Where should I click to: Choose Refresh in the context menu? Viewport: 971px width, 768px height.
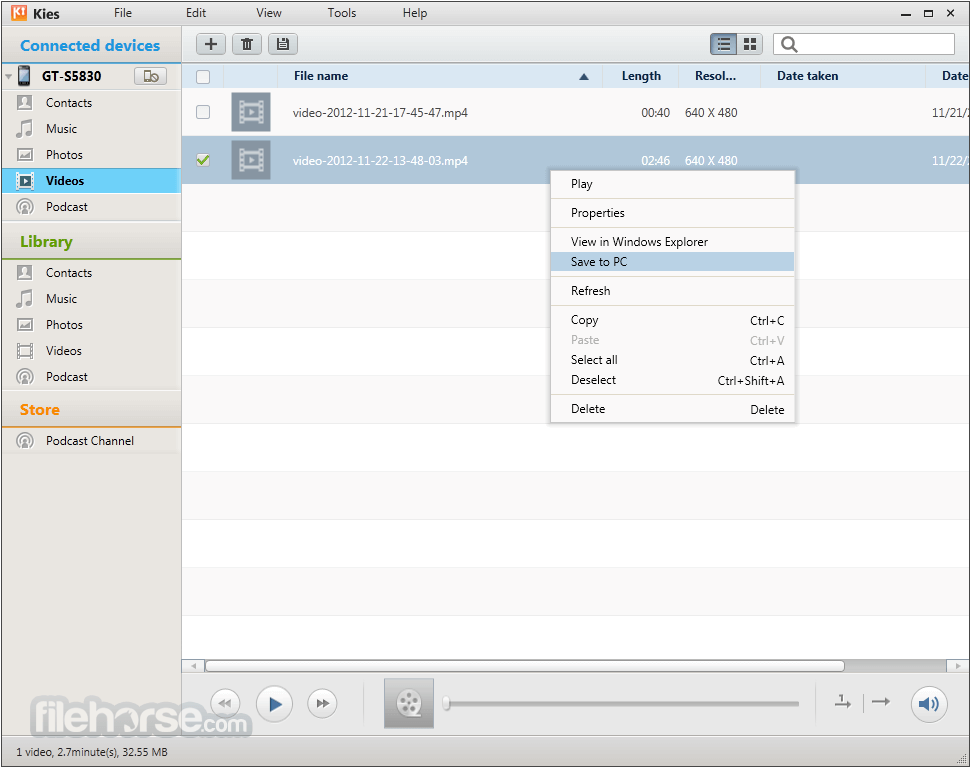point(673,291)
